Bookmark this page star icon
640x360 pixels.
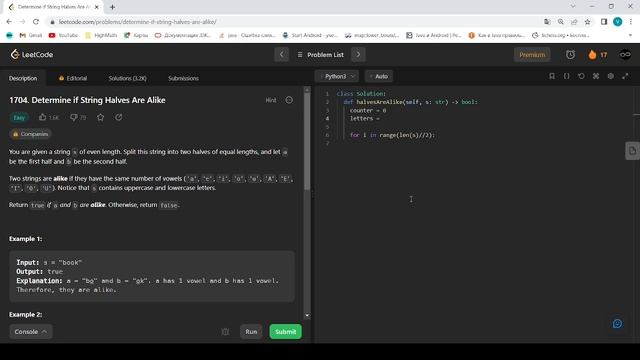point(587,22)
